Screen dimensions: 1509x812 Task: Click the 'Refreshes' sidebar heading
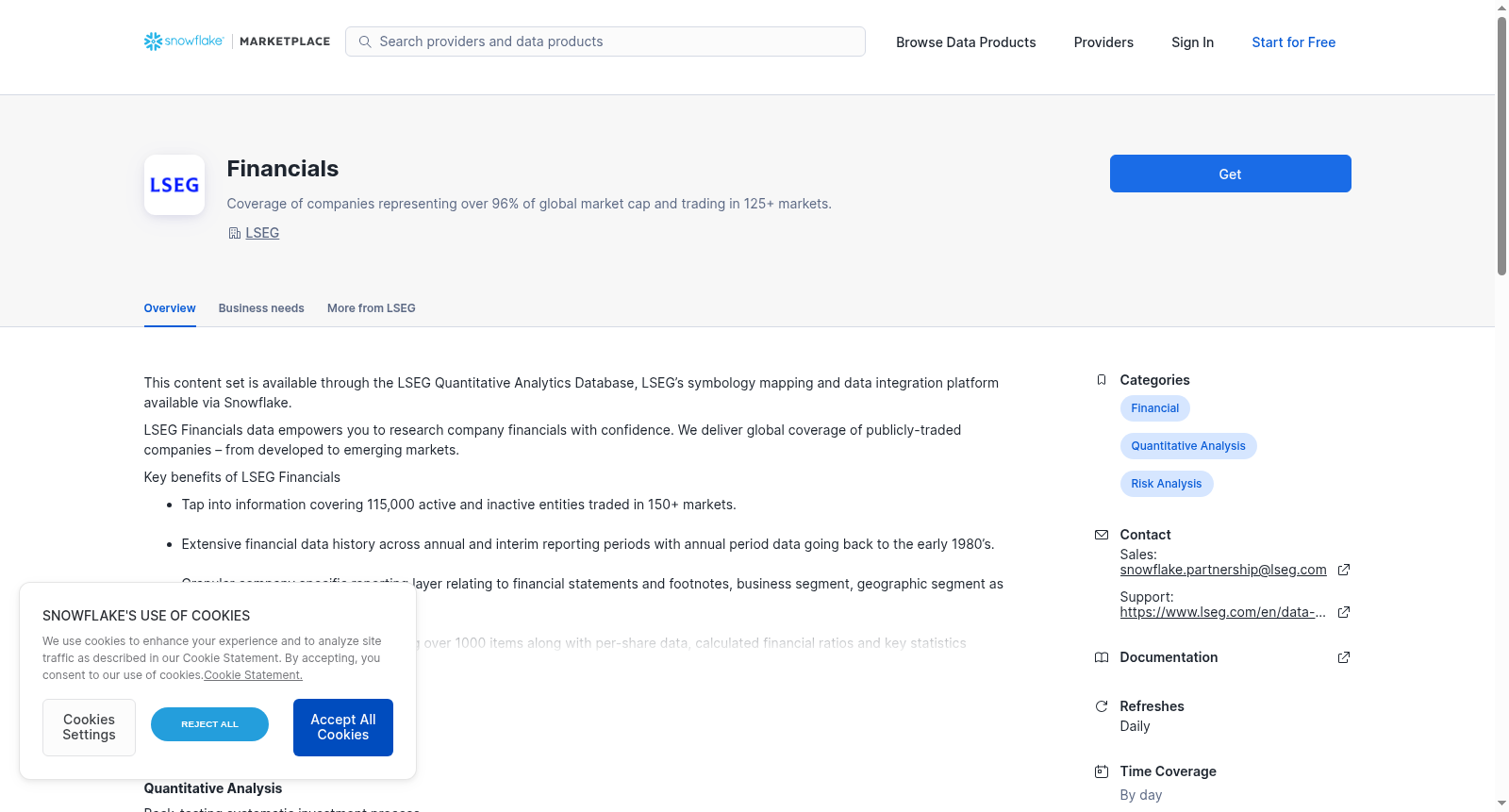point(1152,706)
